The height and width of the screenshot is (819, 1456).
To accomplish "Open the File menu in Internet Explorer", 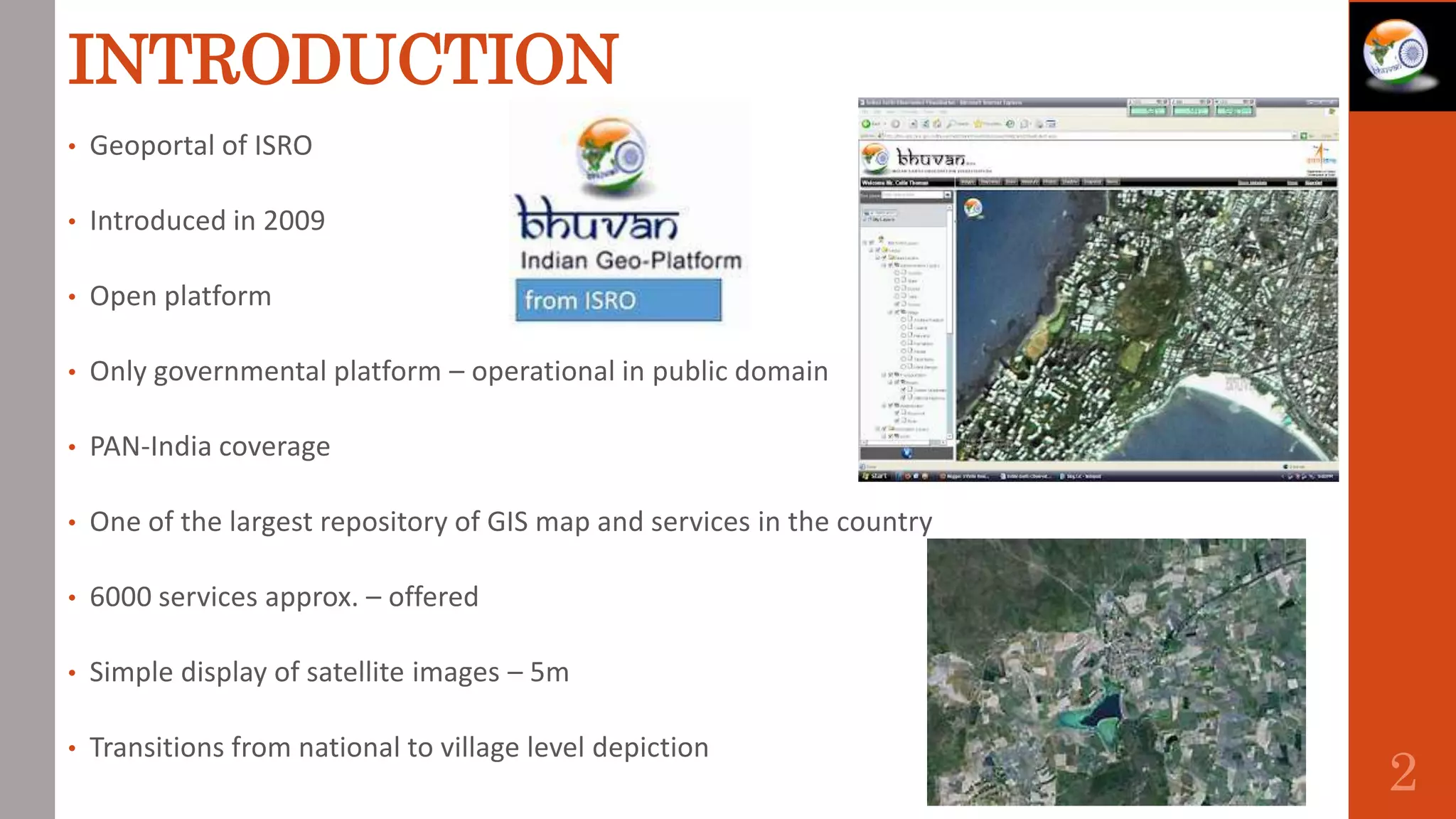I will [x=866, y=112].
